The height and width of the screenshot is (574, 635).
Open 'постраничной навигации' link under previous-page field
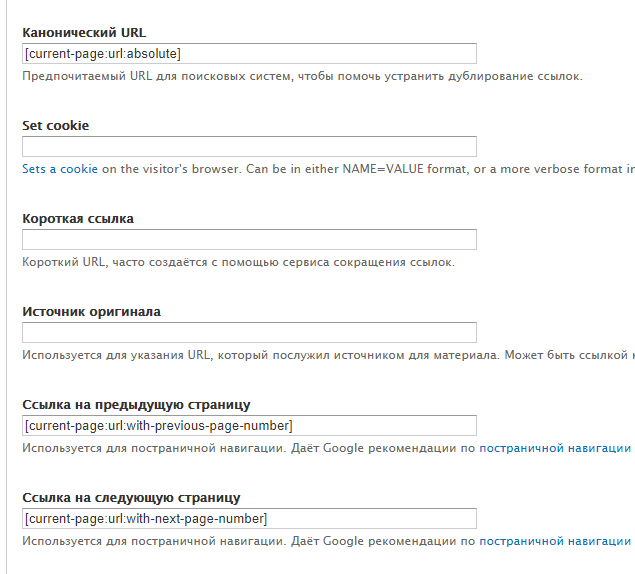554,448
